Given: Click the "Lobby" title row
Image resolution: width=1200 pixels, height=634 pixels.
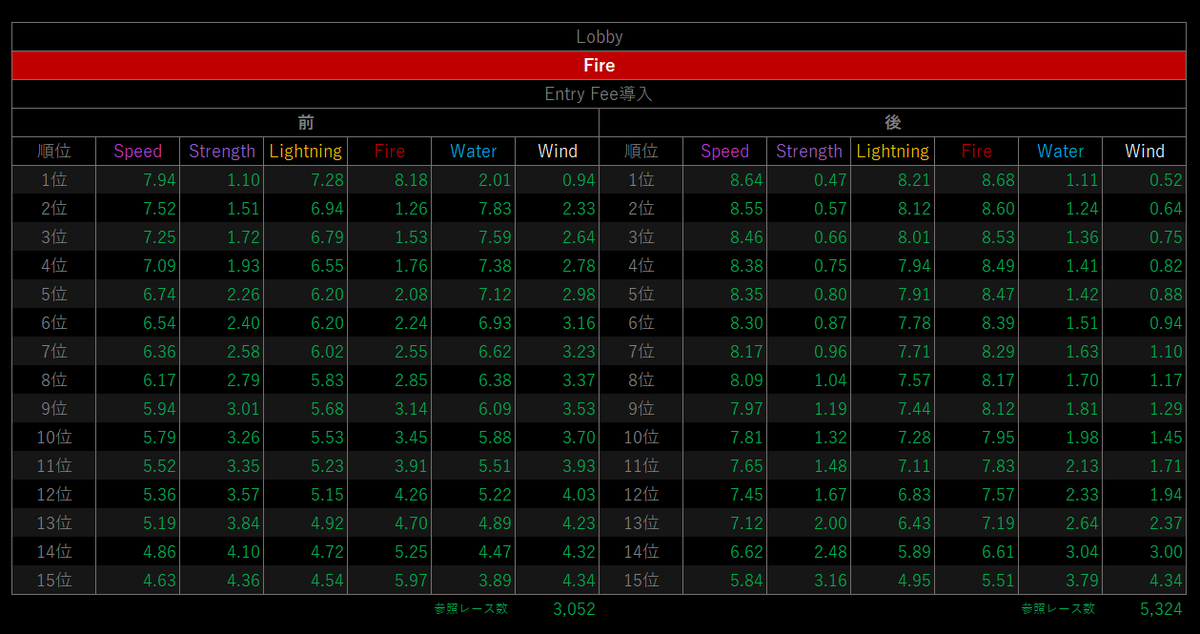Looking at the screenshot, I should 599,37.
